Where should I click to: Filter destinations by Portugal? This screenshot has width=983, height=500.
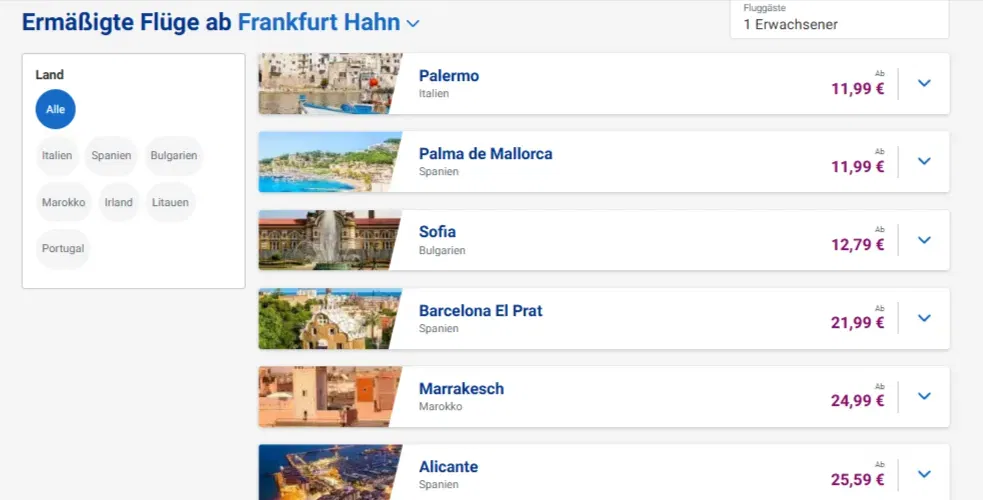pos(63,249)
